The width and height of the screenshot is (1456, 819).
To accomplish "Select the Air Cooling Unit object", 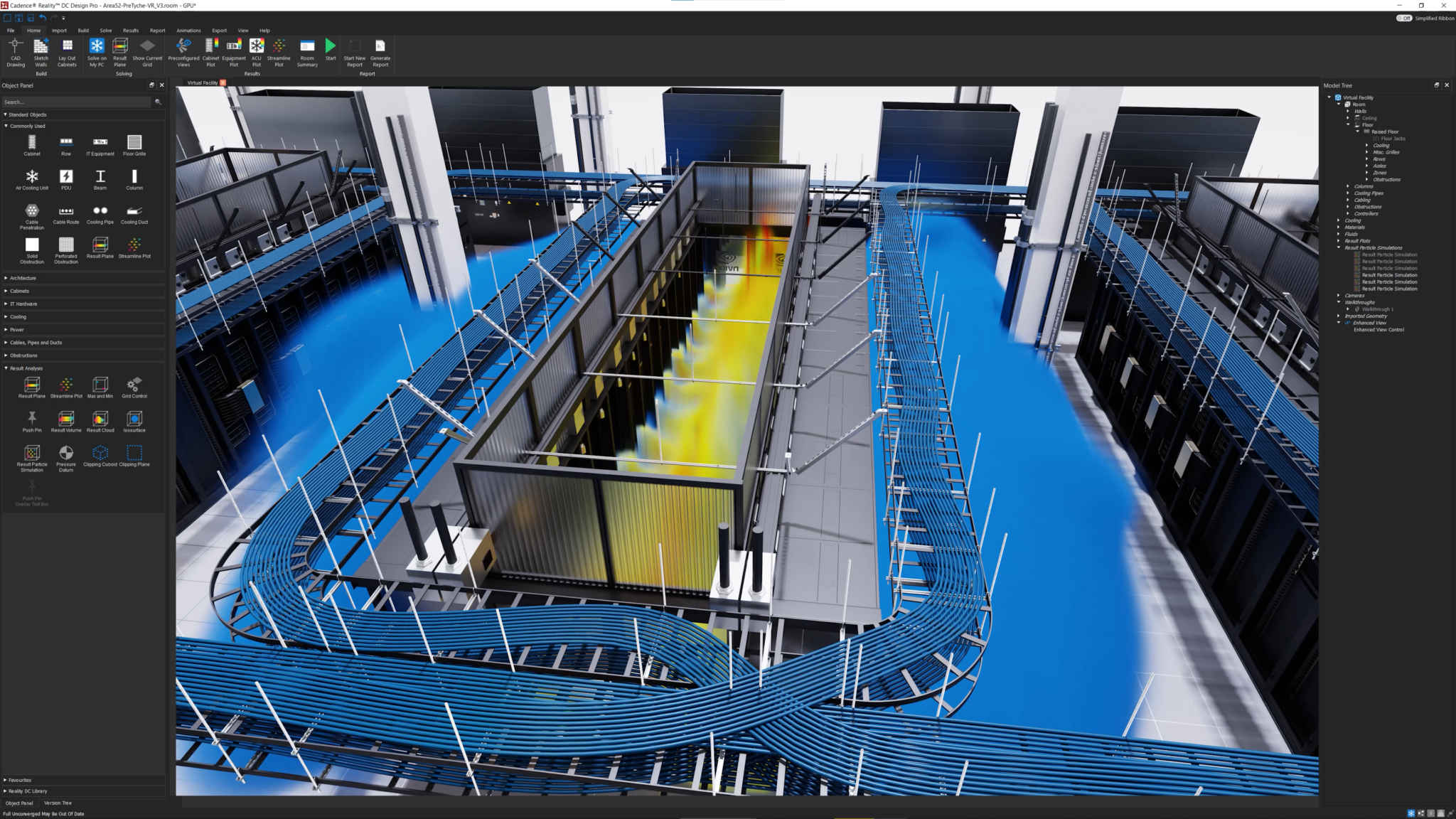I will (32, 179).
